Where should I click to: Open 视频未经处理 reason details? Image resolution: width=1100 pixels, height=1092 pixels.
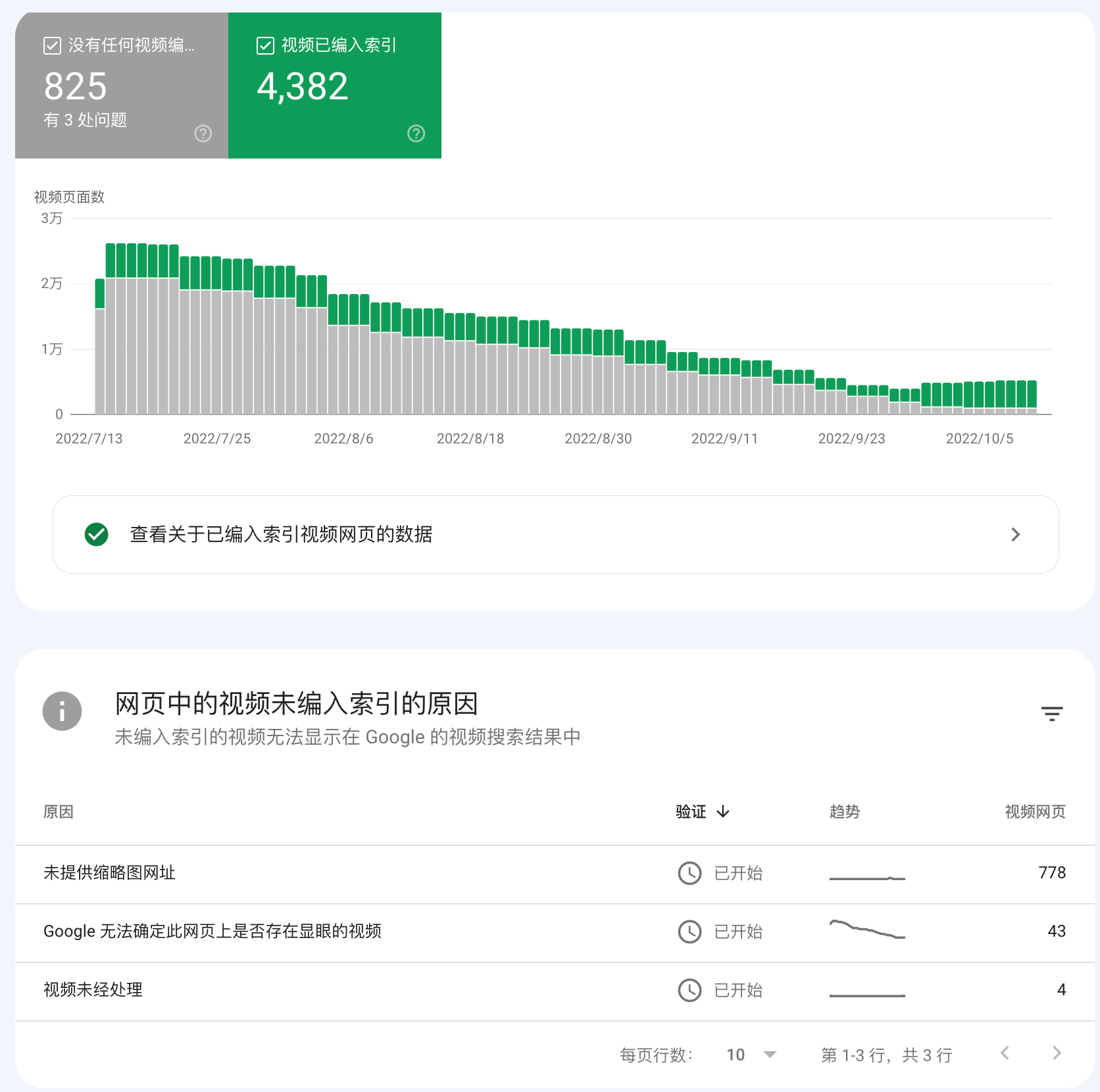point(93,990)
